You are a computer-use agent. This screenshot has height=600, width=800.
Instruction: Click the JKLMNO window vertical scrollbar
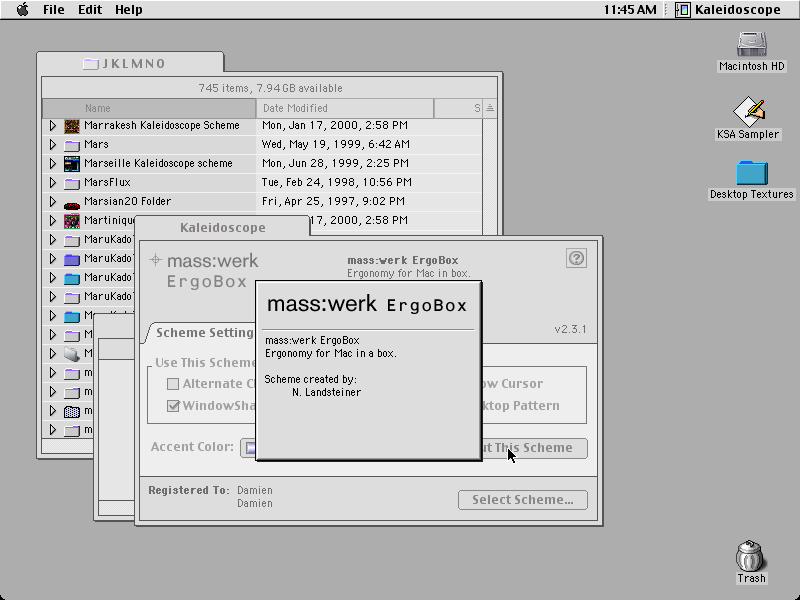[490, 176]
